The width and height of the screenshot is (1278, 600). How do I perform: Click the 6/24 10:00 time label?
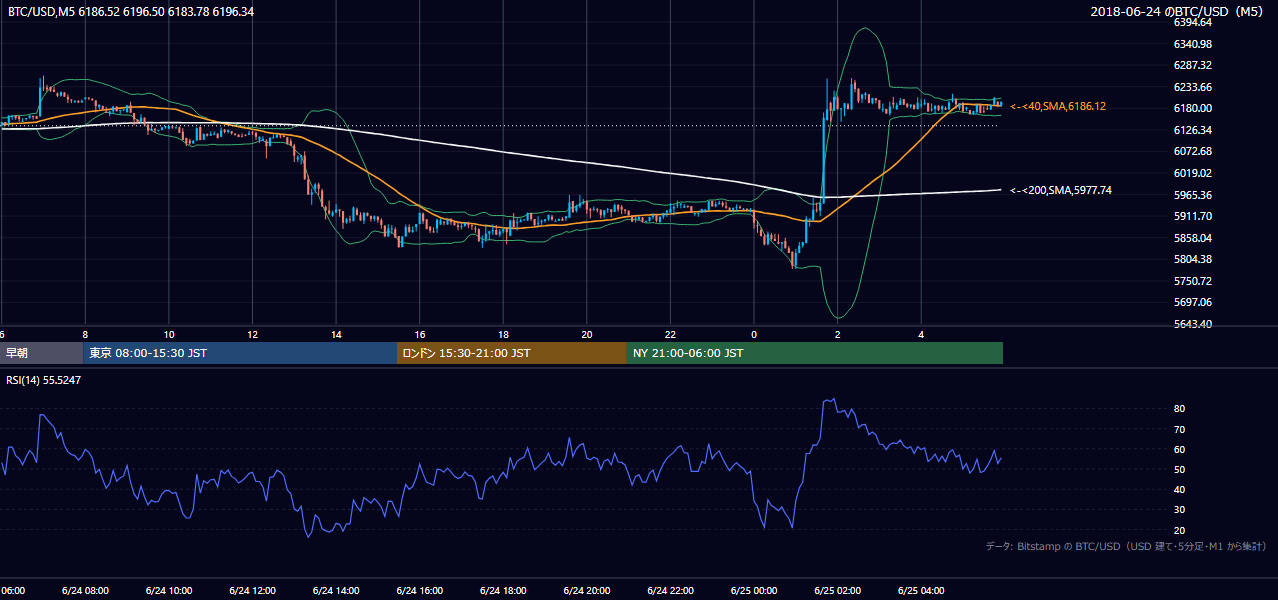tap(168, 591)
